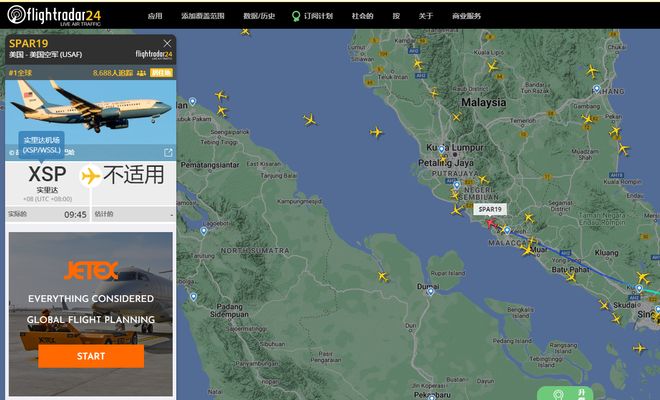Click the SPAR19 callsign heading
The width and height of the screenshot is (660, 400).
coord(29,43)
